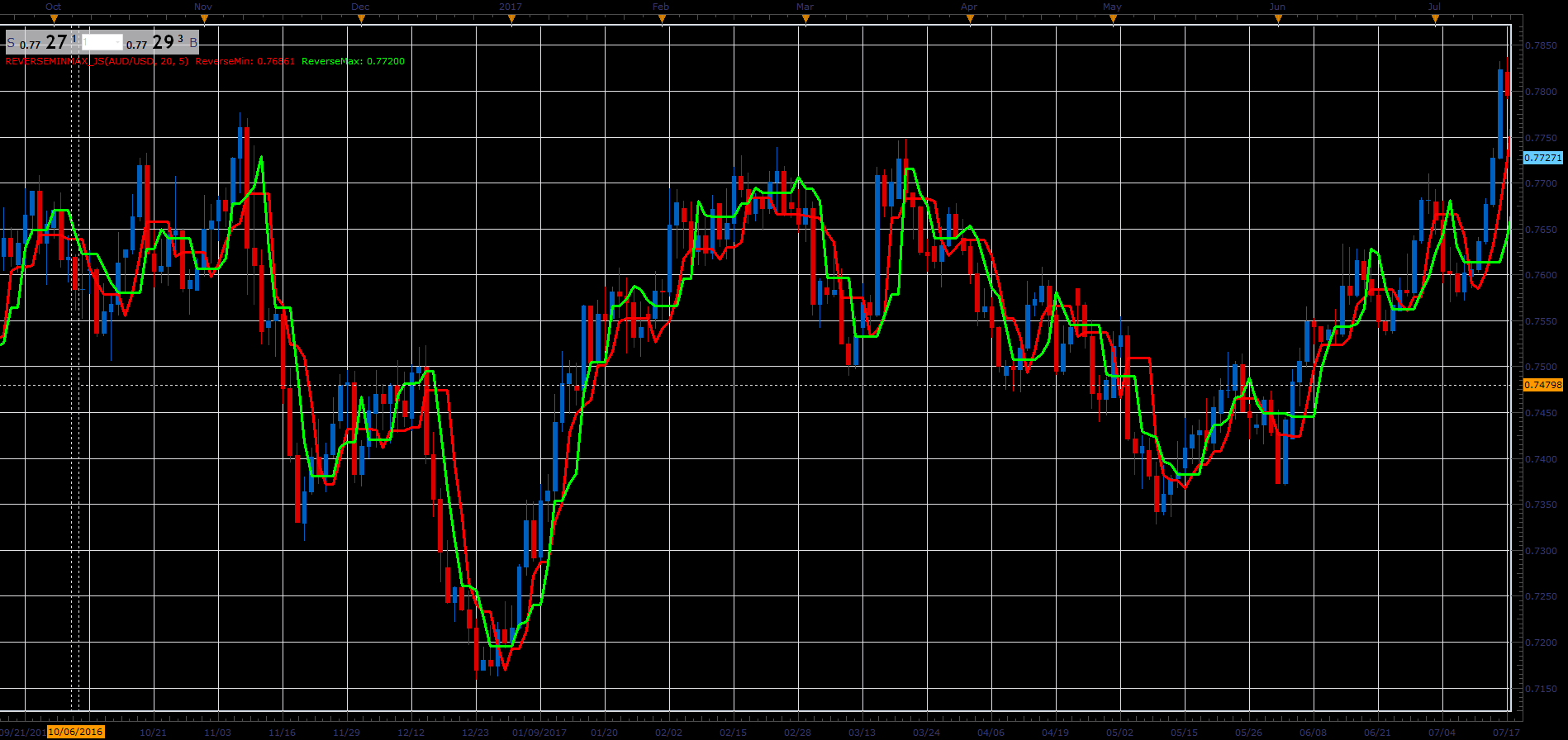Click the 01/20 date axis label
This screenshot has width=1568, height=740.
[604, 733]
